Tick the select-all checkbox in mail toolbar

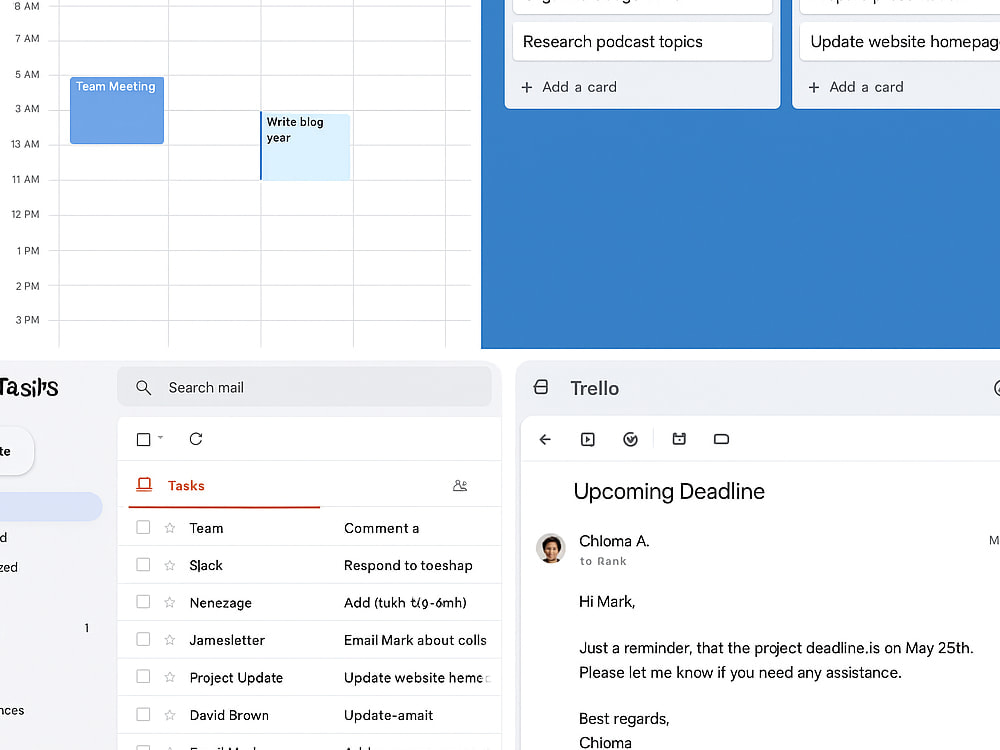click(143, 439)
